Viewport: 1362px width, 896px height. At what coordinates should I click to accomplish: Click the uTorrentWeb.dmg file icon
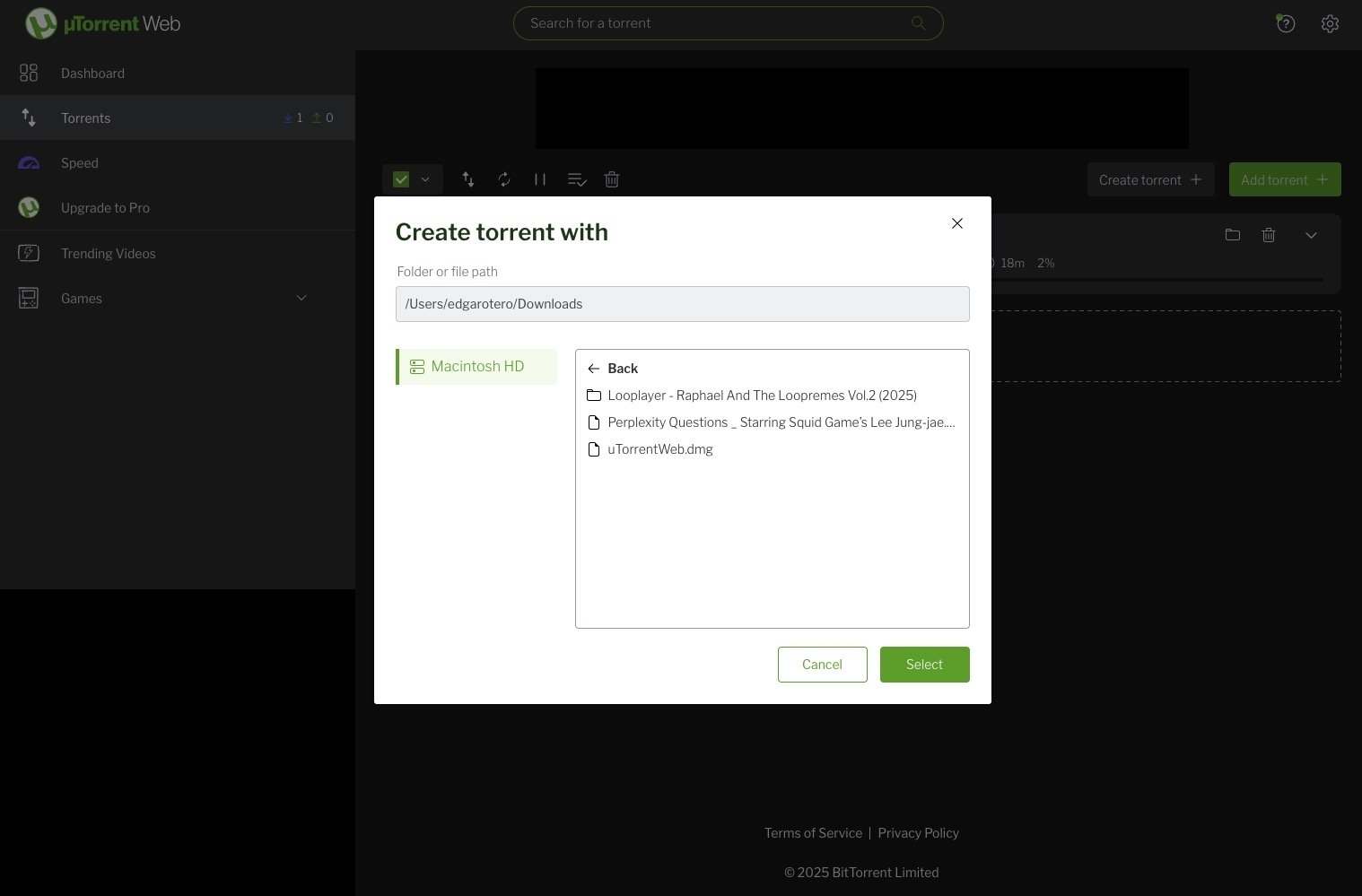coord(593,449)
